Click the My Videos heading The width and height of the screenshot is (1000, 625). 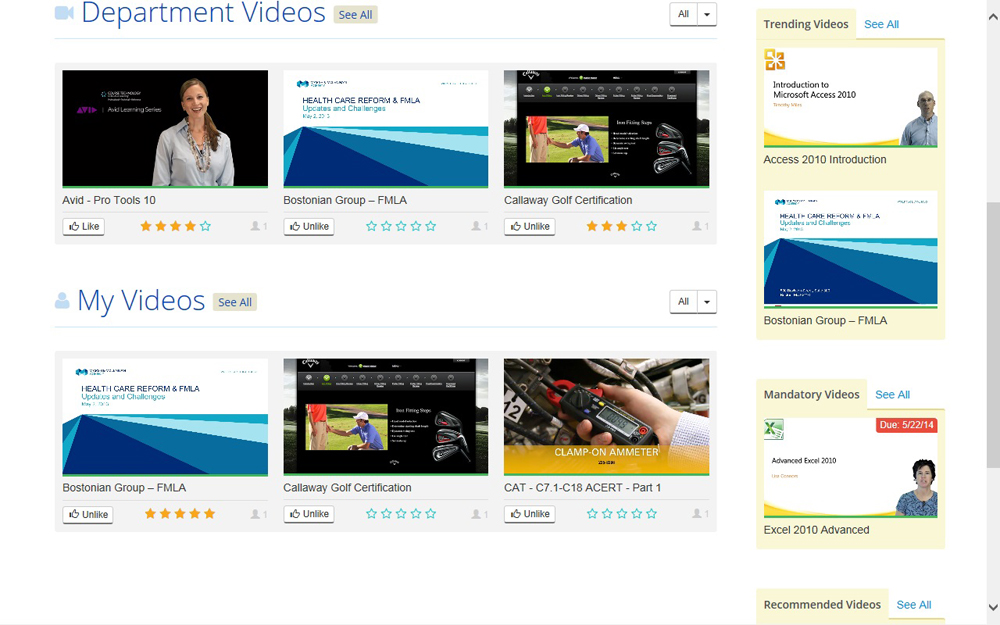pyautogui.click(x=141, y=301)
